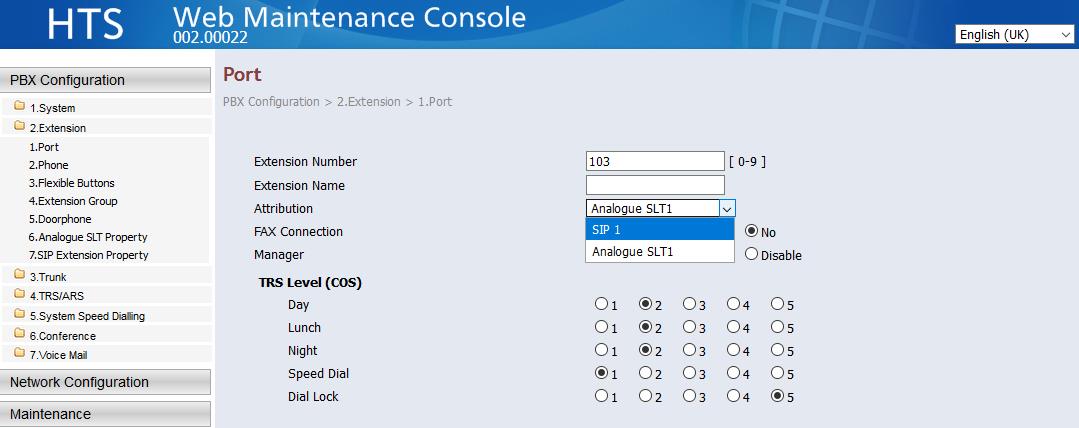Click the 5.System Speed Dialling folder icon
The width and height of the screenshot is (1079, 428).
coord(20,316)
